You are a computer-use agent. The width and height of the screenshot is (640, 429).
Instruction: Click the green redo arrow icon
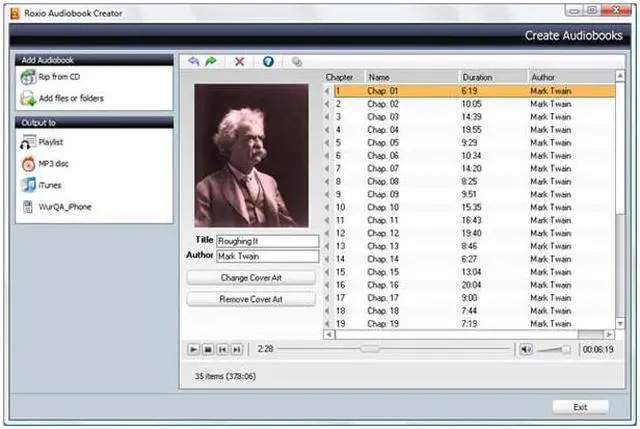(211, 61)
